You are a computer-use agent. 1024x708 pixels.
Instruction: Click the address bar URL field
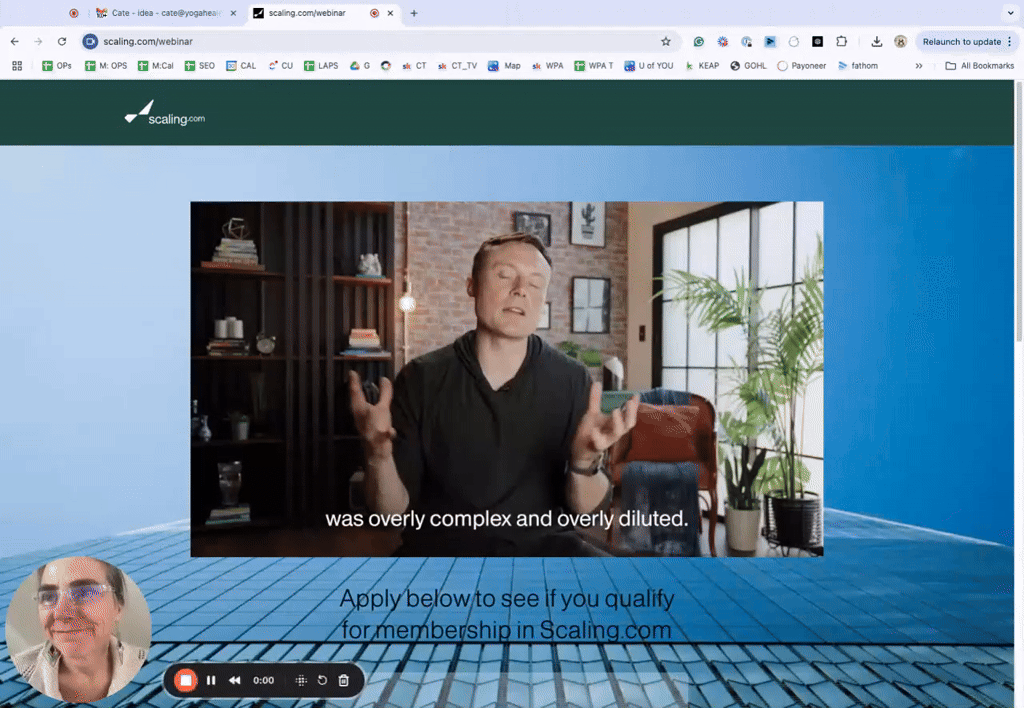[379, 41]
